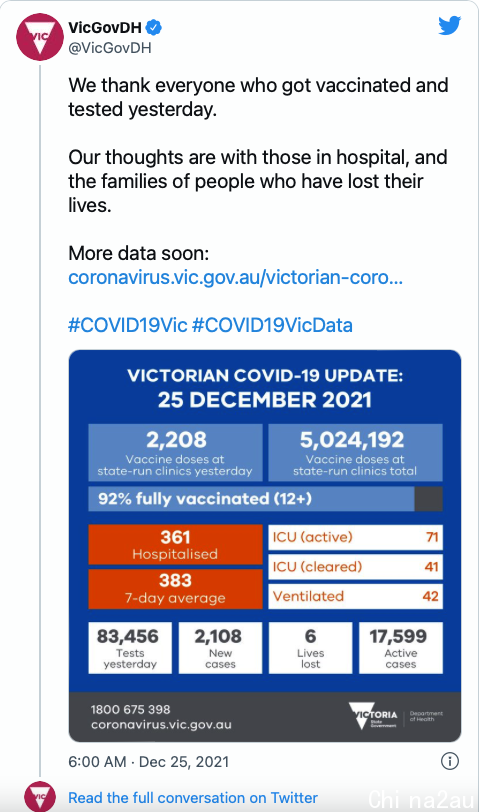Click the ICU (active) 71 row
This screenshot has height=812, width=479.
tap(355, 537)
